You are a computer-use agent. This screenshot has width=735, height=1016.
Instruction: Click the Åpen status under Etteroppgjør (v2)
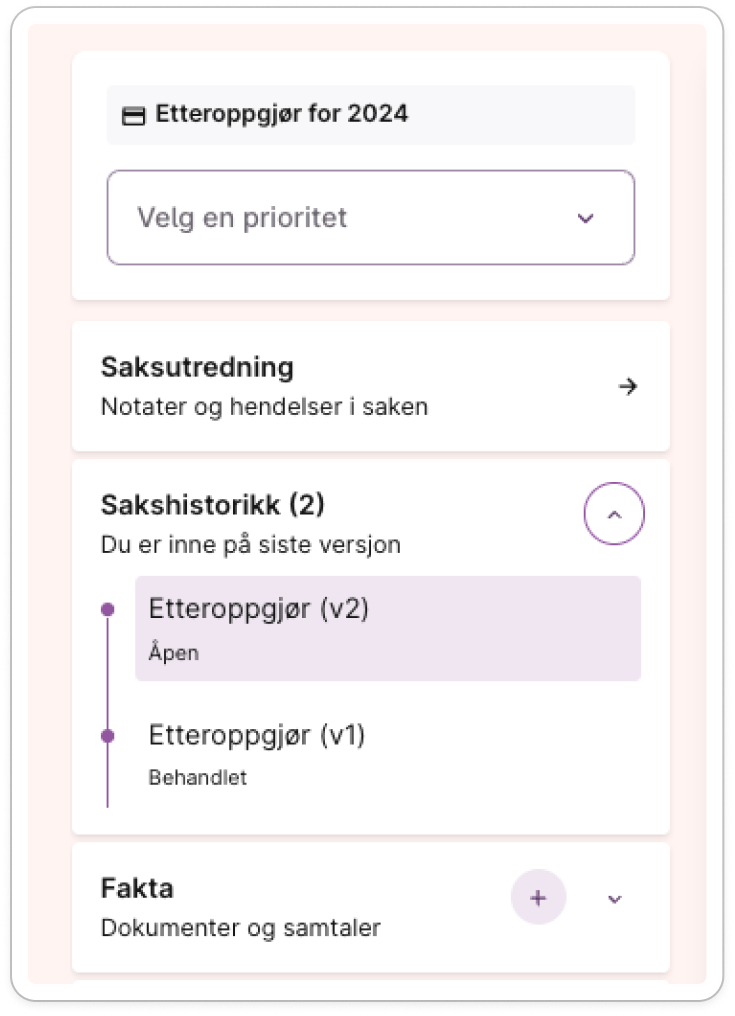click(x=174, y=652)
